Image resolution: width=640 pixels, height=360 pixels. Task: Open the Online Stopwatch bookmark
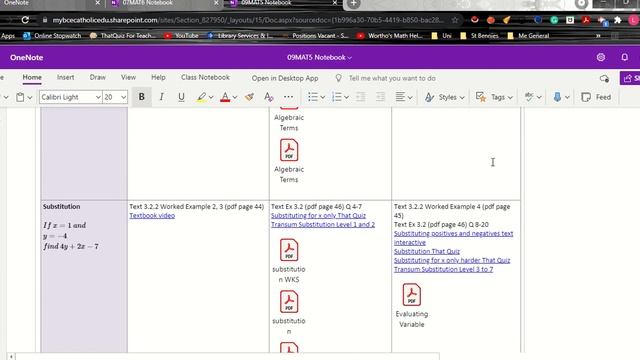point(52,36)
